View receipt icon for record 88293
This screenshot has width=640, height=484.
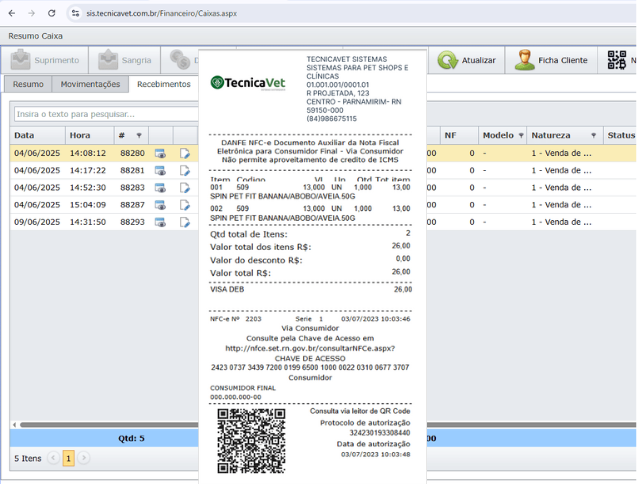[160, 222]
